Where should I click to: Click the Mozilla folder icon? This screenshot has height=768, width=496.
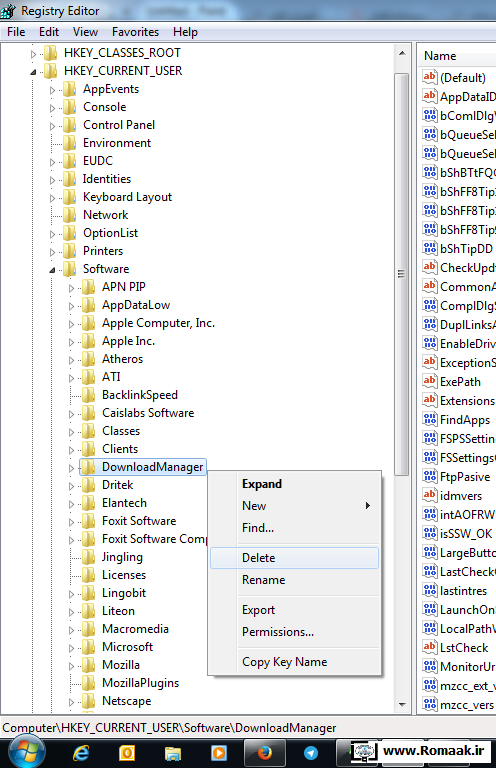click(x=89, y=665)
